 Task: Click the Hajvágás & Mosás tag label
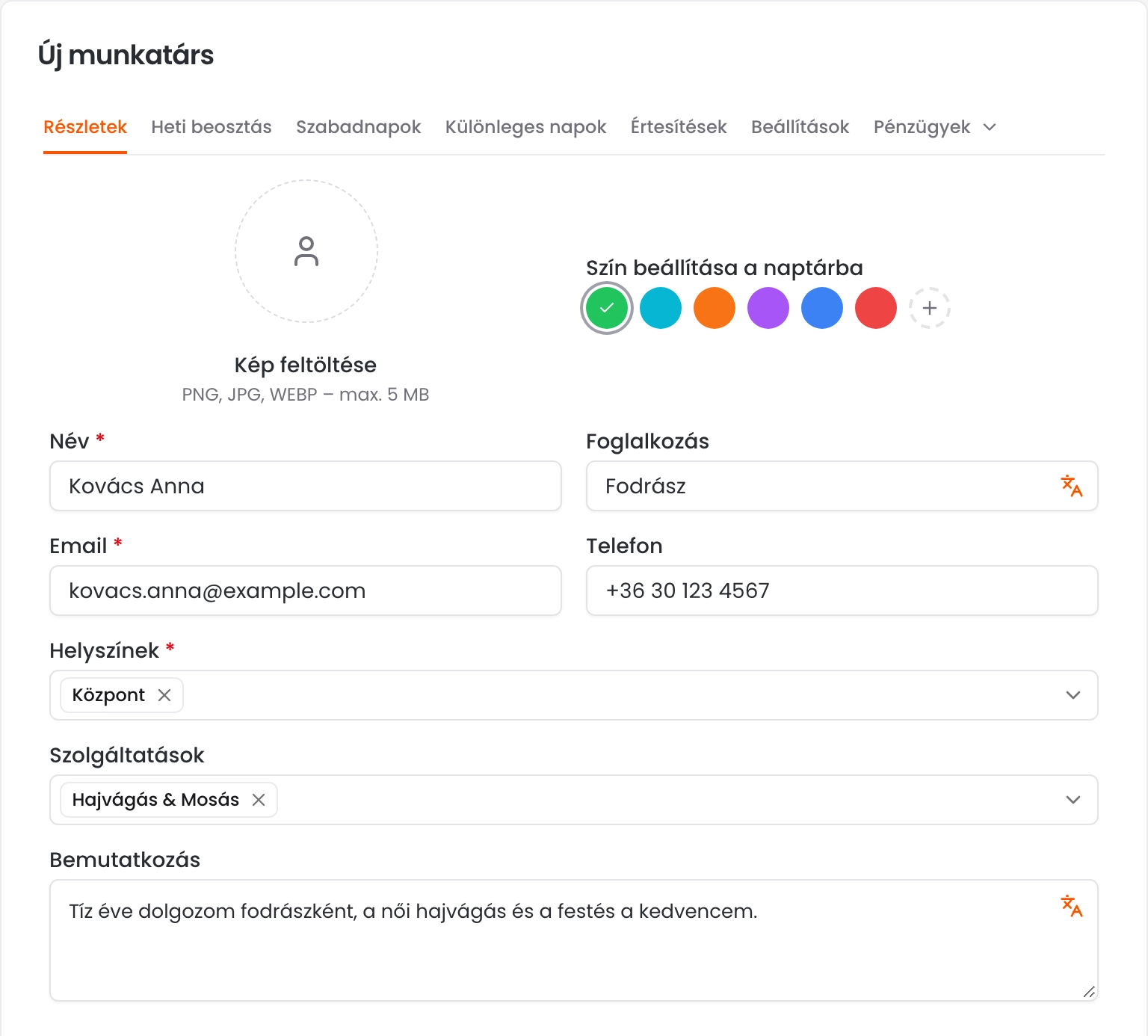coord(155,800)
